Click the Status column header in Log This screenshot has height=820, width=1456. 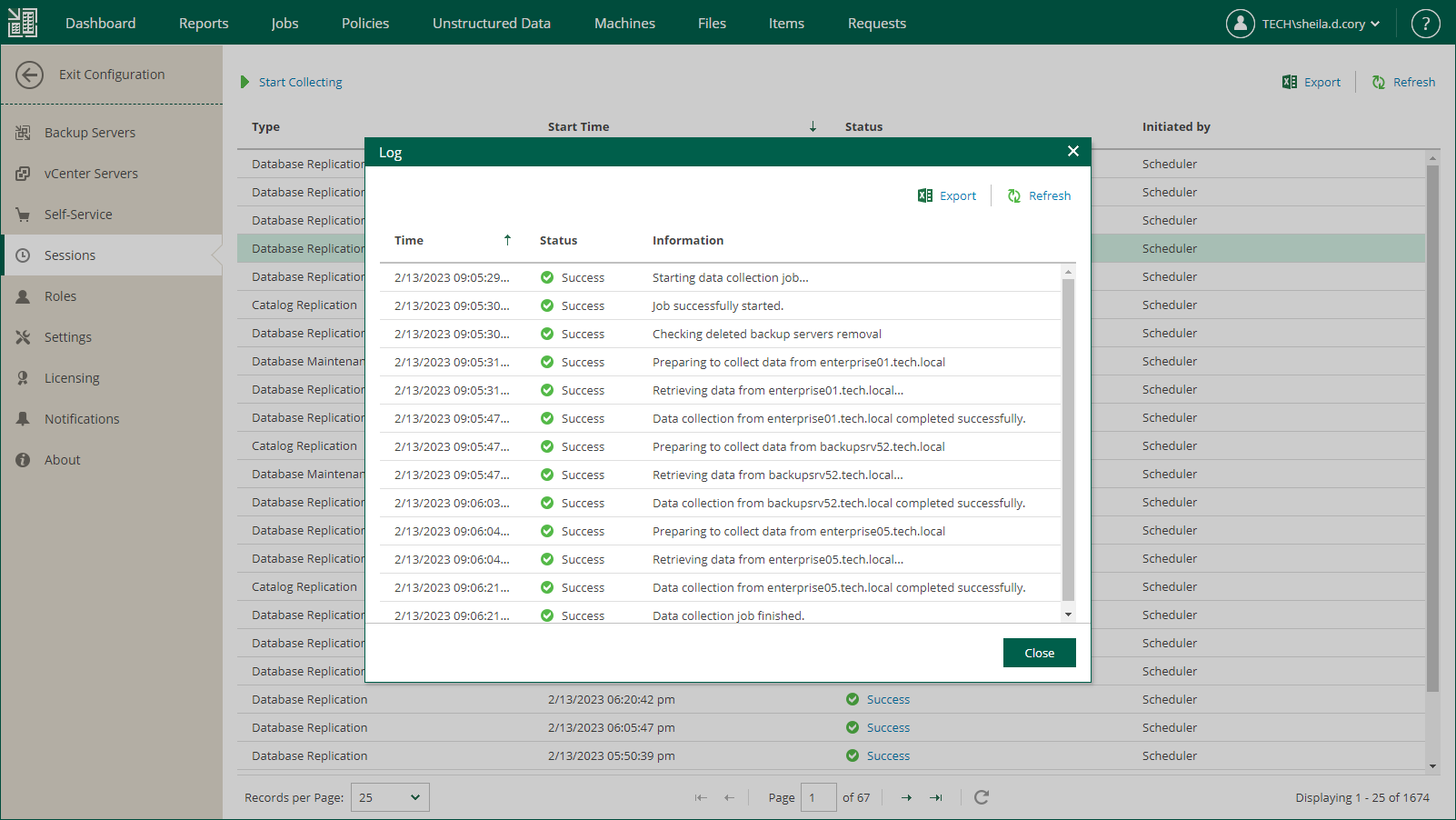[558, 240]
